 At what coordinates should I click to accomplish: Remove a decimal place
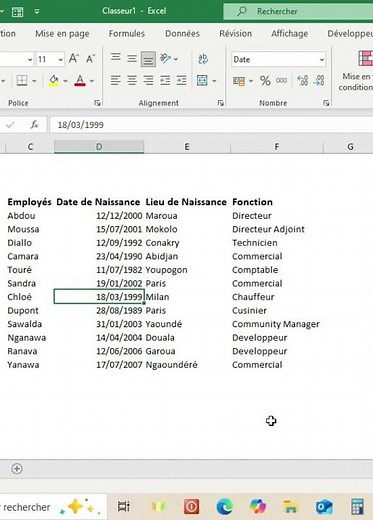pyautogui.click(x=319, y=80)
